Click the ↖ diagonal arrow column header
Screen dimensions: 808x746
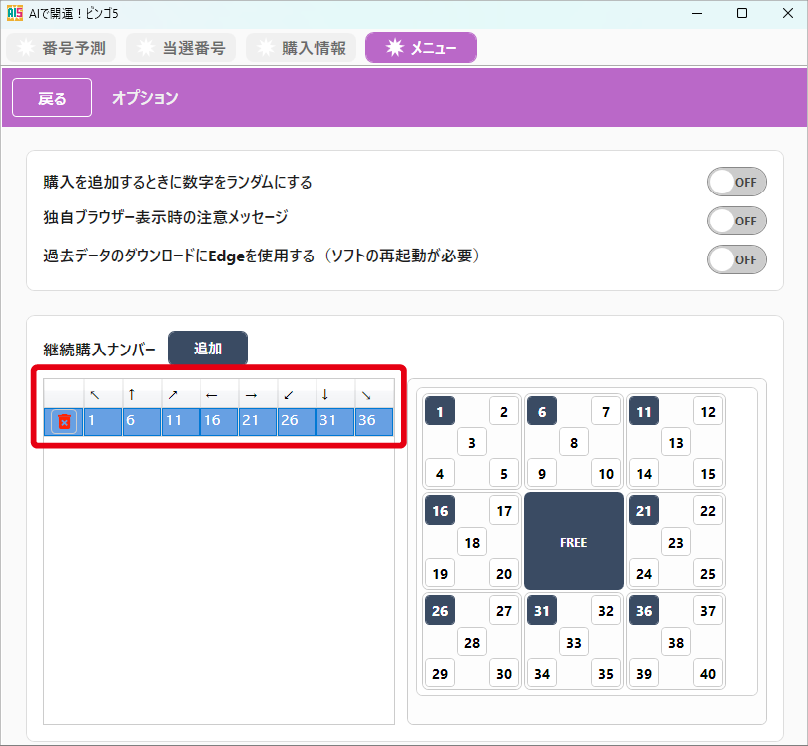click(x=96, y=393)
